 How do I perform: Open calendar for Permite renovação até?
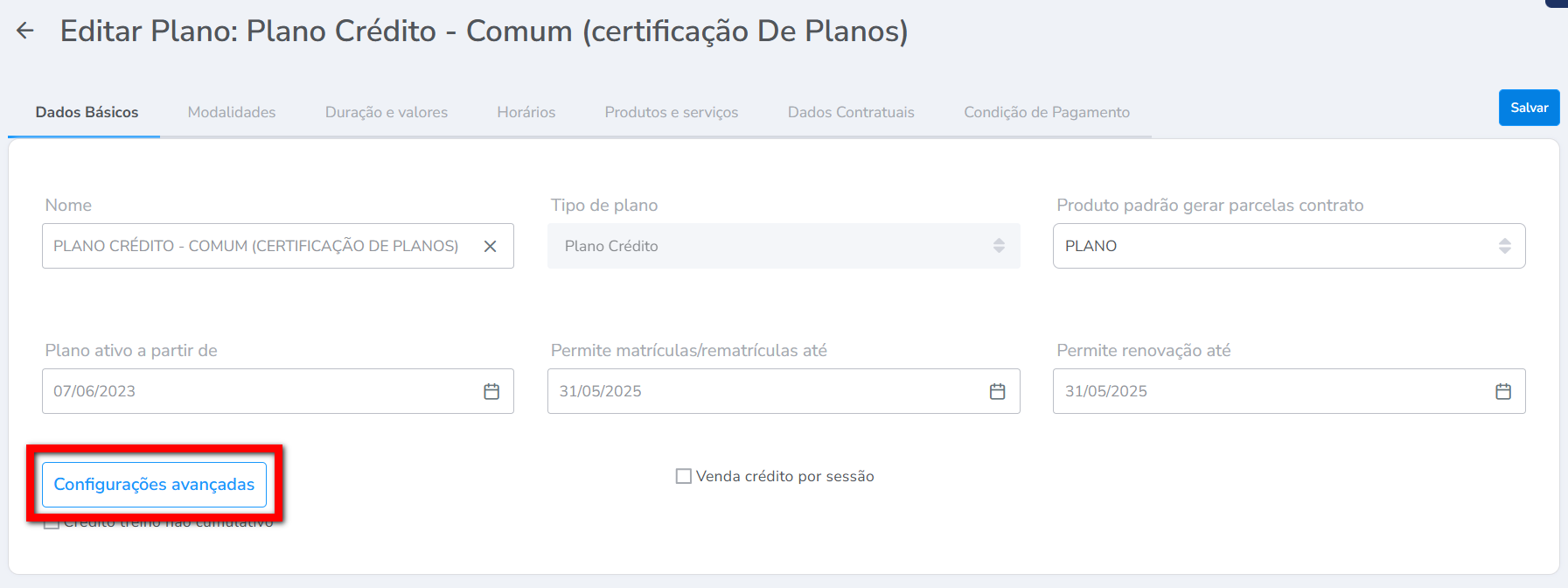[1503, 391]
